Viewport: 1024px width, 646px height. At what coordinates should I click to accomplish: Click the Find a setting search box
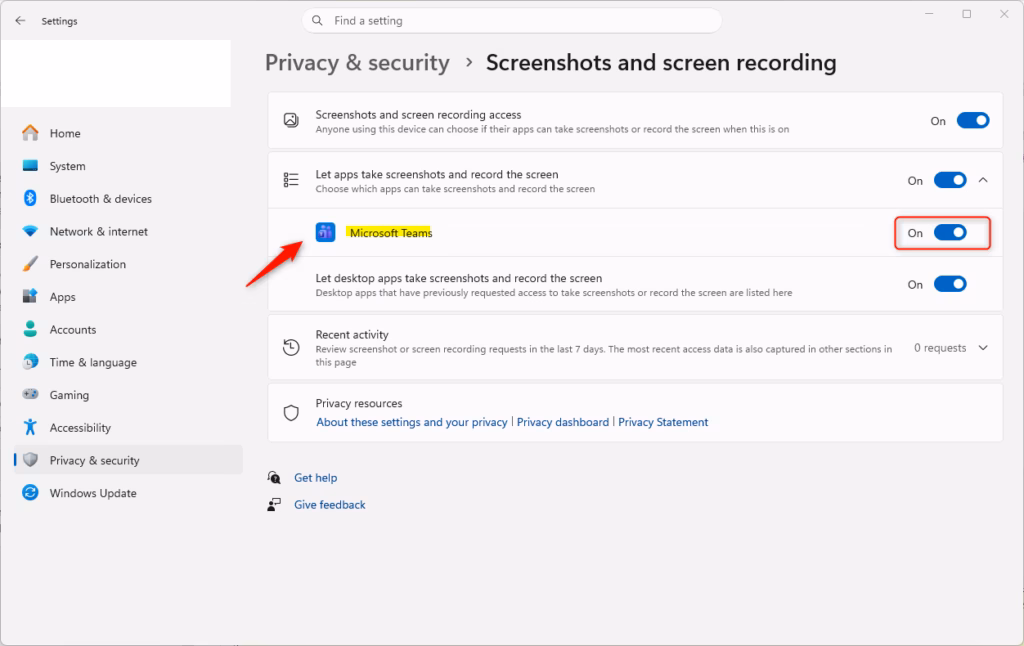click(x=511, y=21)
